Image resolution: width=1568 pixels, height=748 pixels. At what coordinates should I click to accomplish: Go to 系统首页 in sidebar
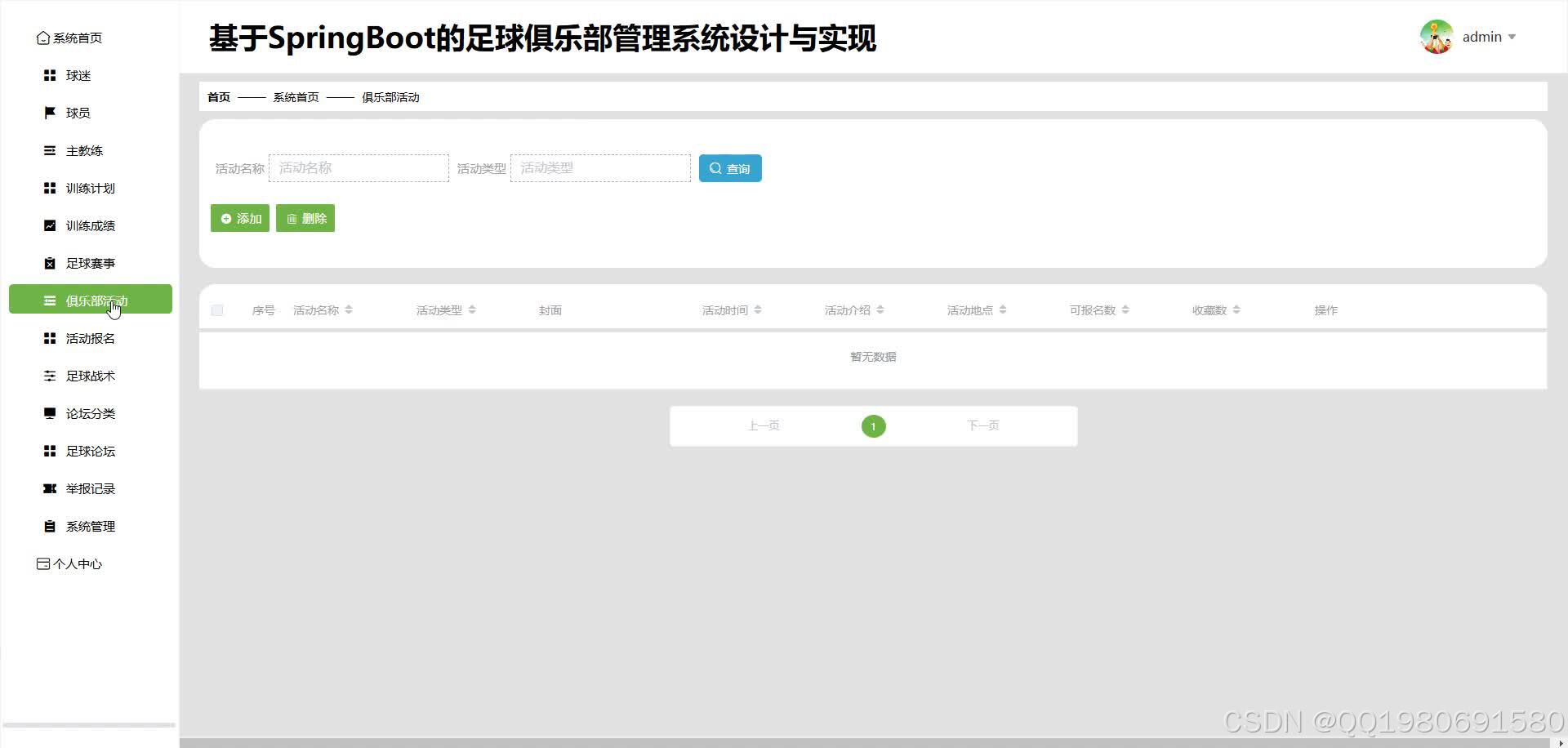78,38
